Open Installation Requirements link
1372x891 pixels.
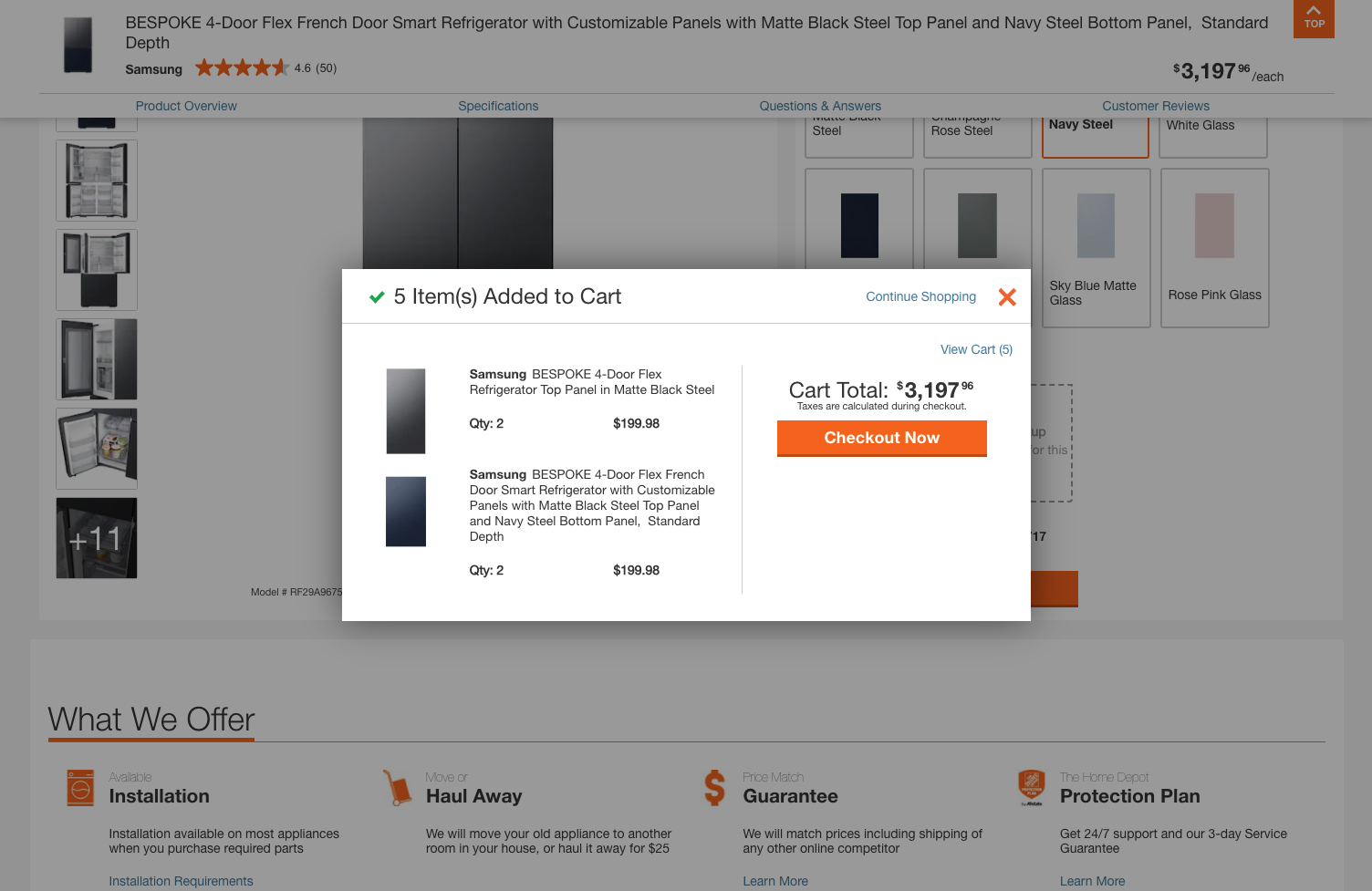tap(181, 881)
